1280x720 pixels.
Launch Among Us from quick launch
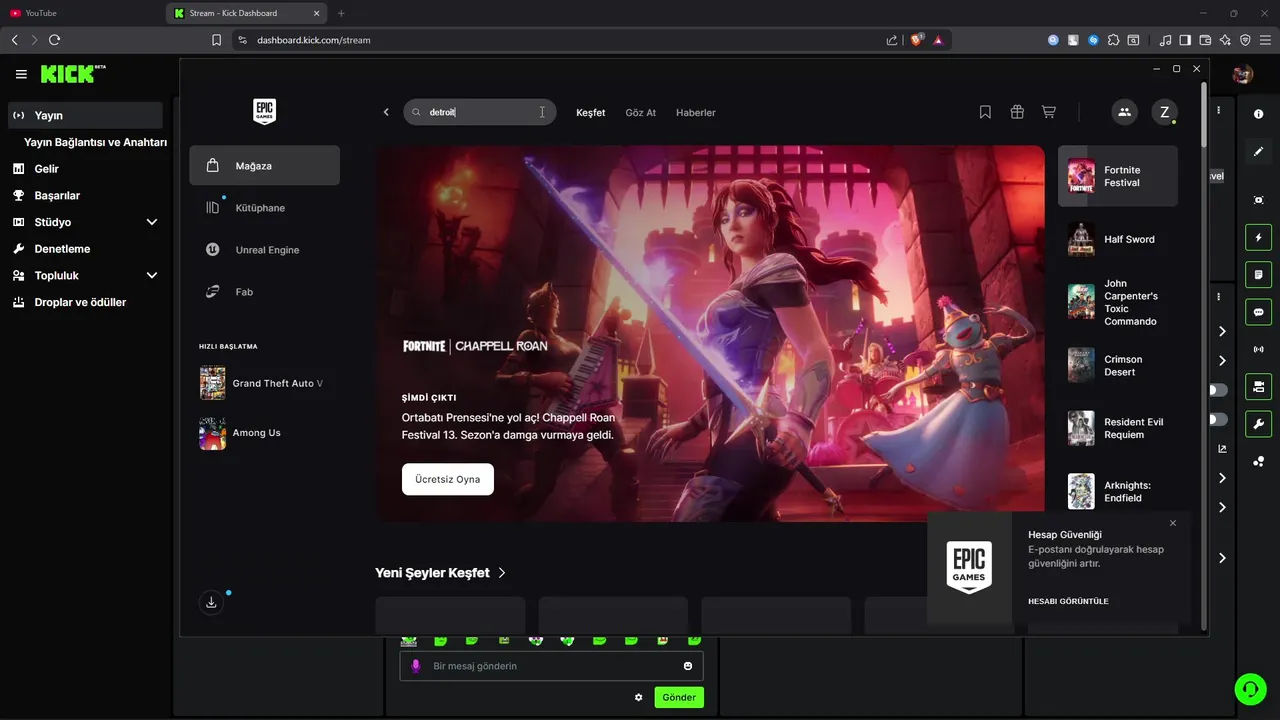264,433
